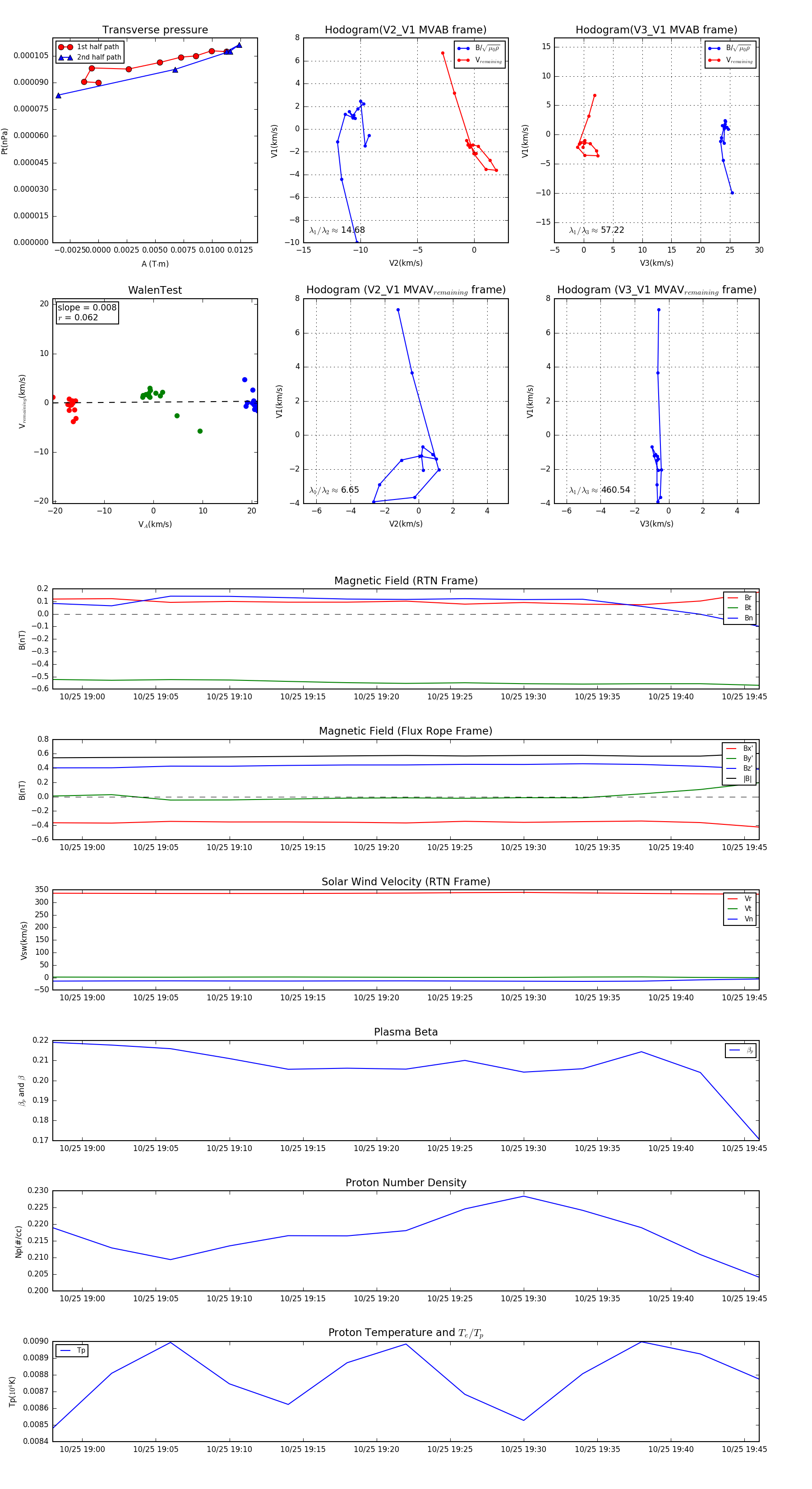Viewport: 812px width, 1489px height.
Task: Click the 'Proton Temperature and Te/Tp' title
Action: (406, 1333)
